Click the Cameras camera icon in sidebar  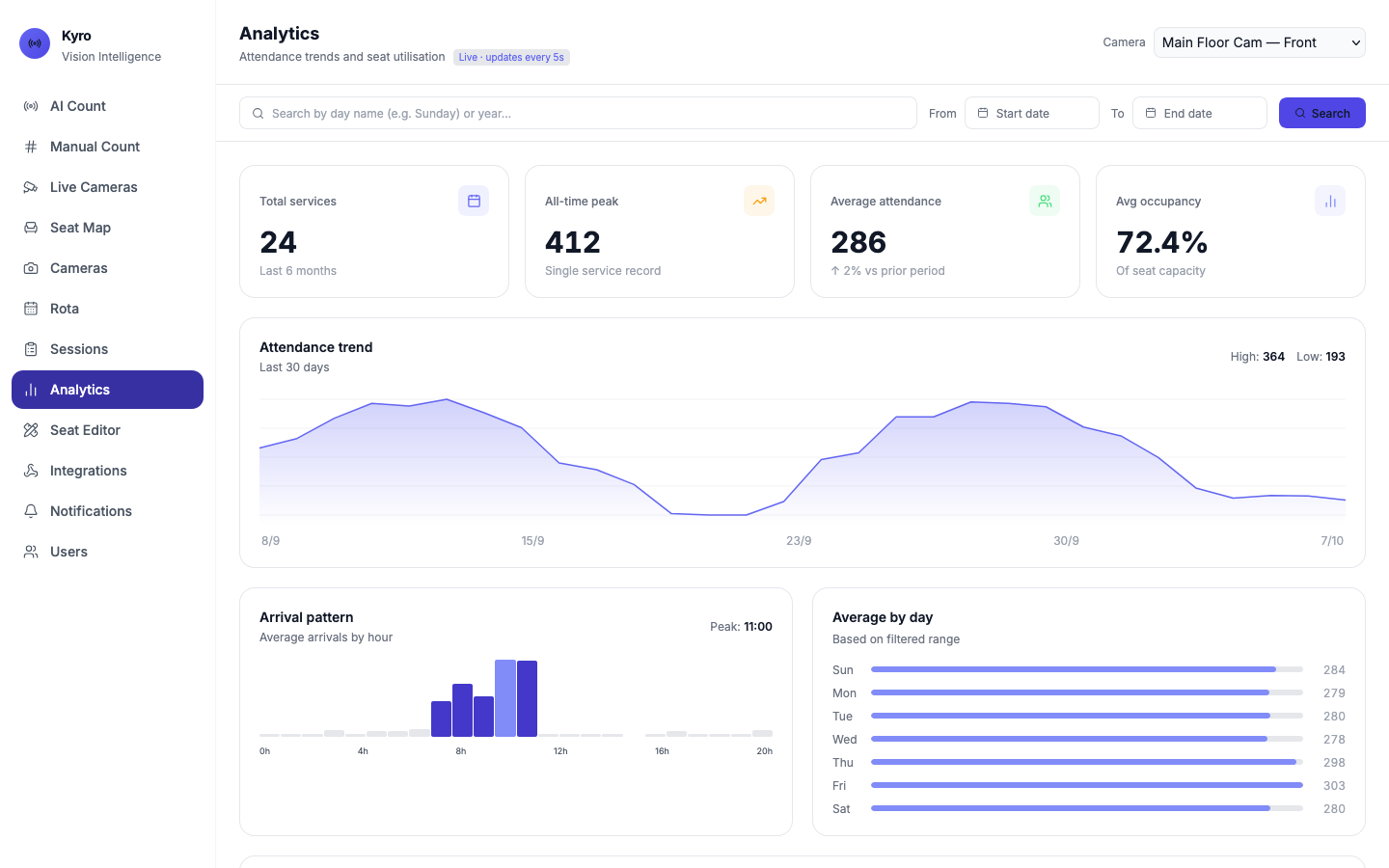click(31, 268)
